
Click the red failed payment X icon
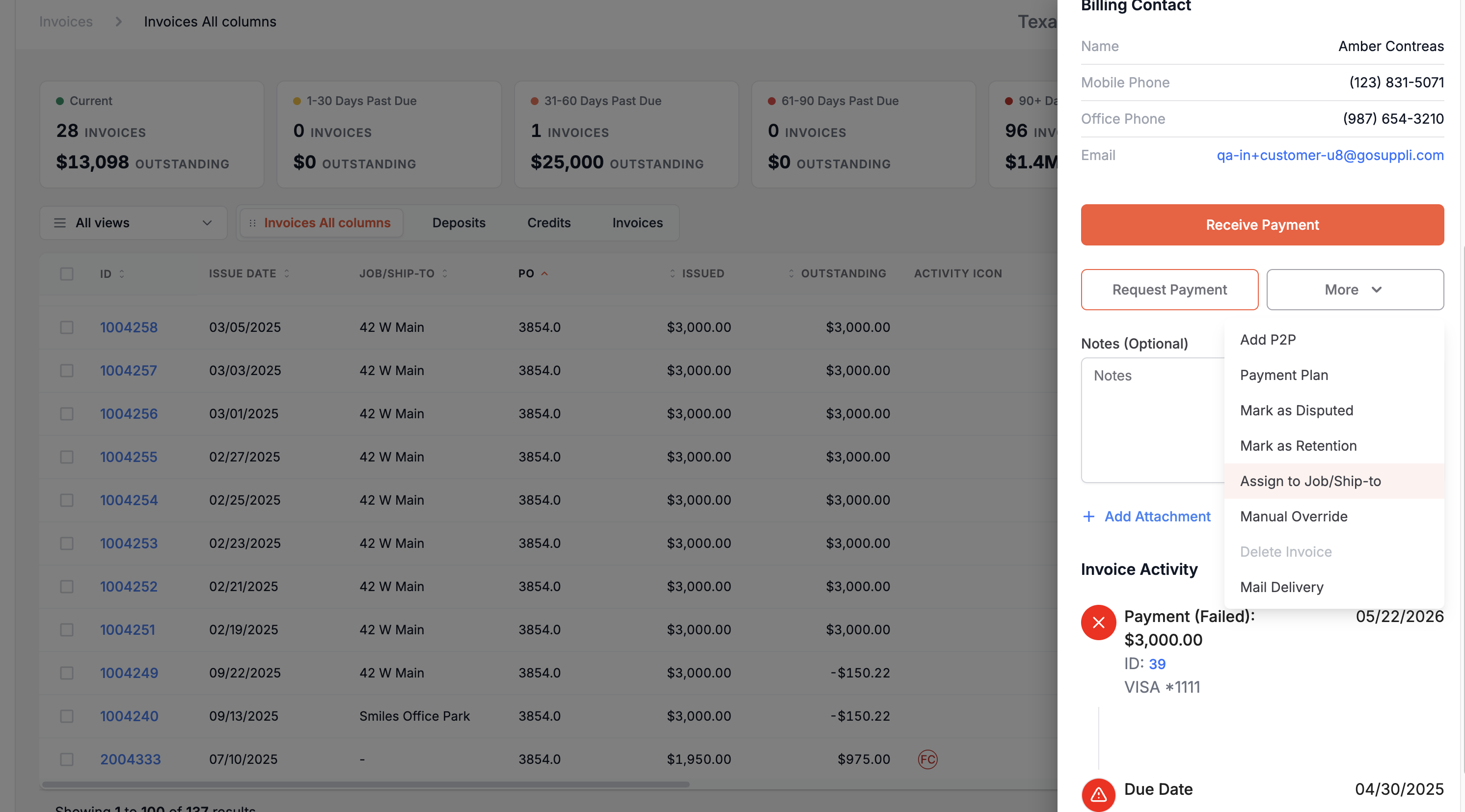[x=1098, y=622]
